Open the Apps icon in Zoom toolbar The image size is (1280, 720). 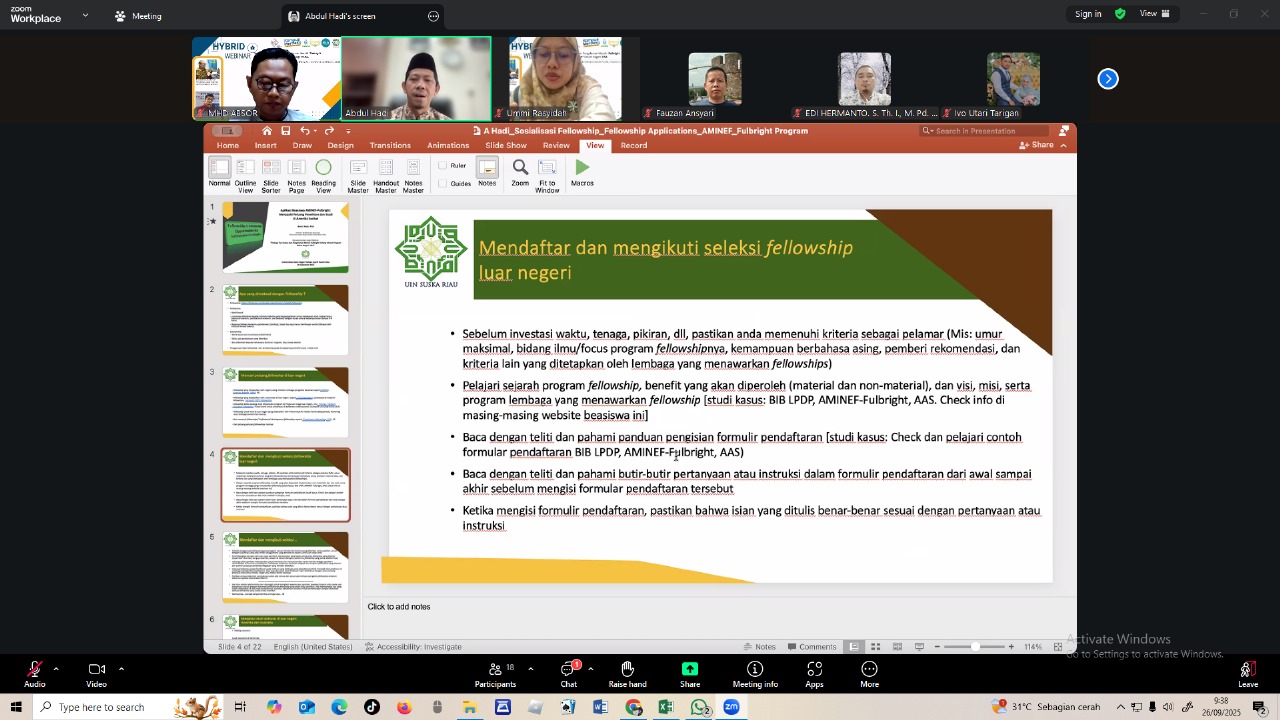point(814,670)
